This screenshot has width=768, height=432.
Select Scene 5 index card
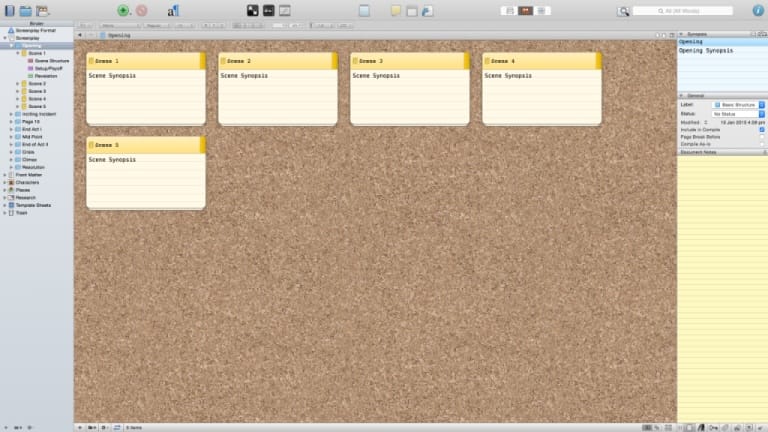pos(146,173)
